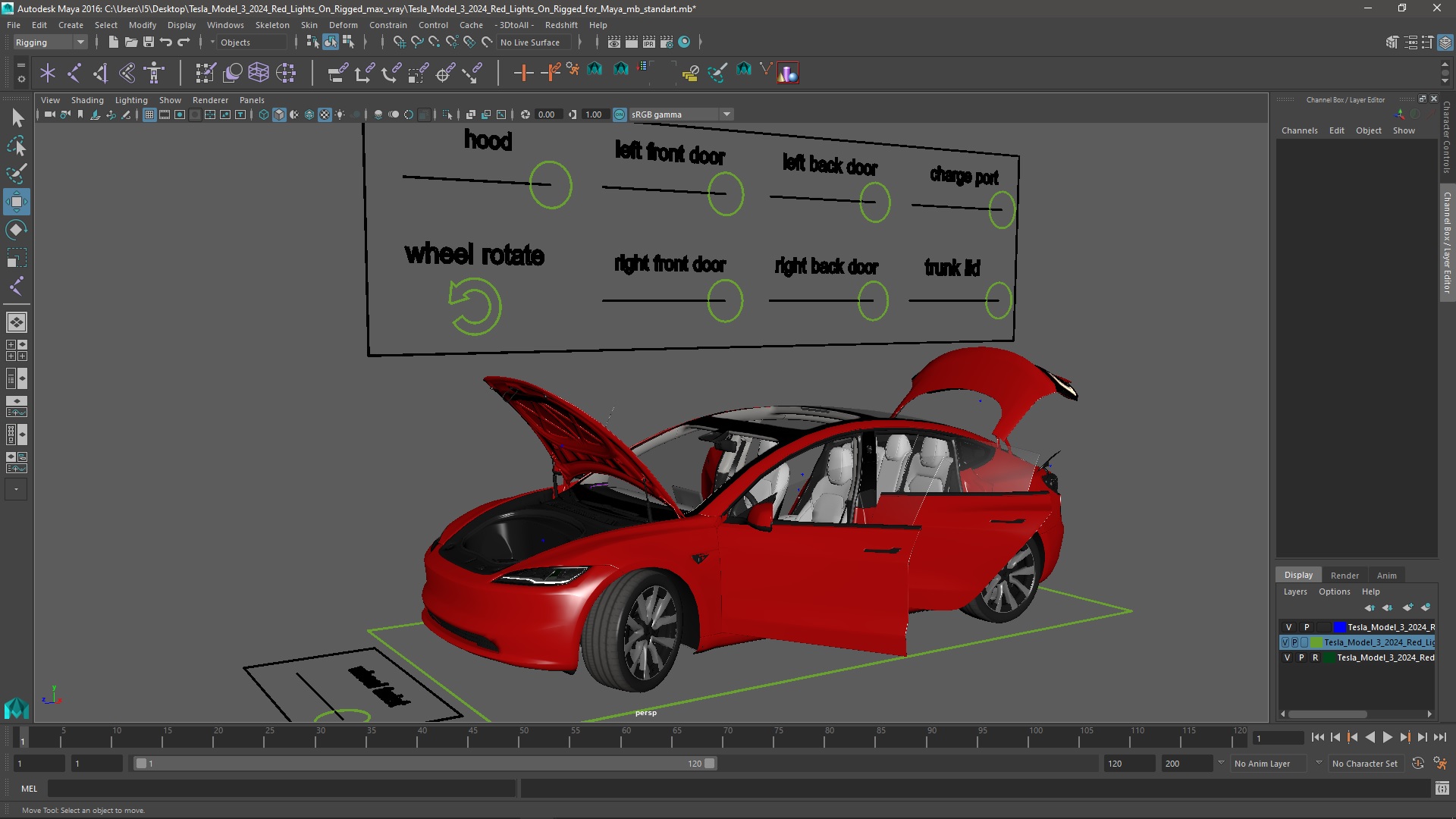
Task: Click the Set Key orange plus shelf icon
Action: (523, 73)
